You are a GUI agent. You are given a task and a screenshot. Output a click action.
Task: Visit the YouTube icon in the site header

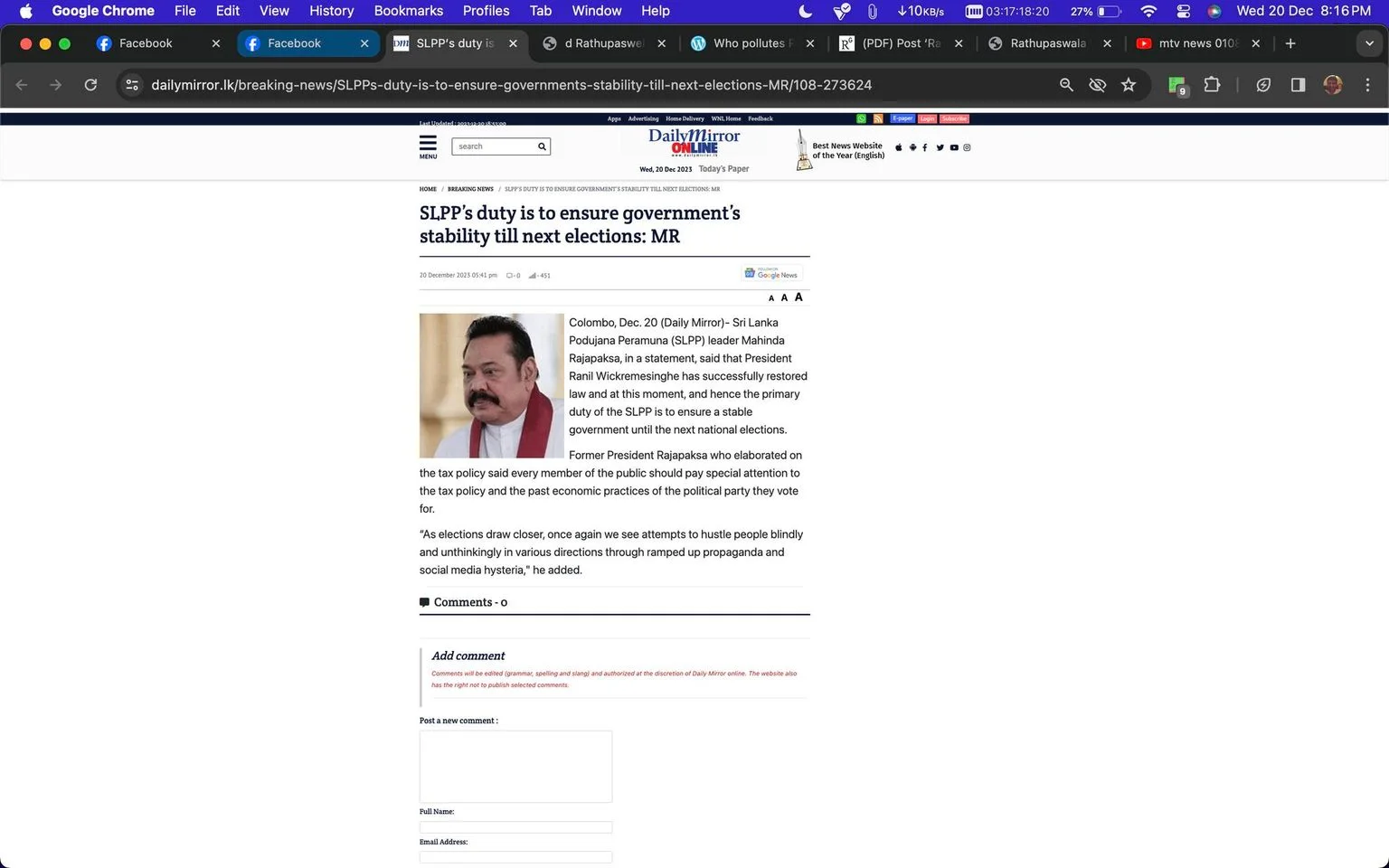954,147
